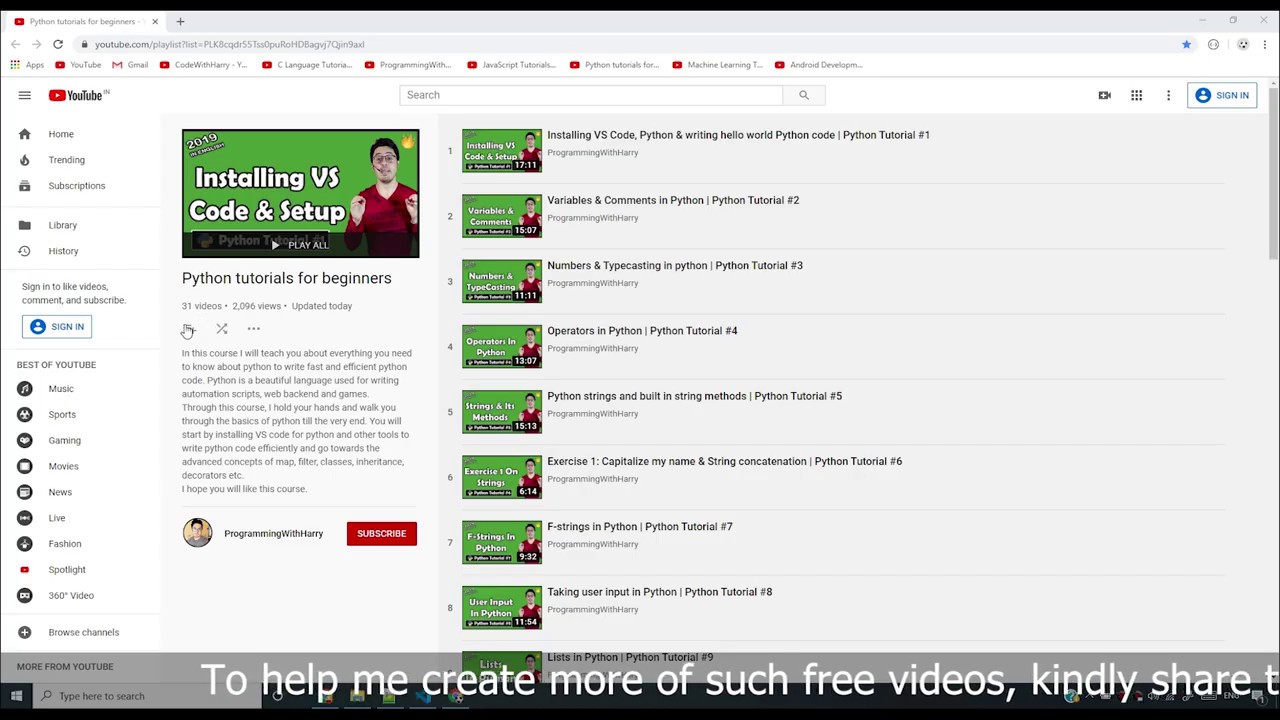Open the C Language Tutorials bookmark

pos(307,65)
